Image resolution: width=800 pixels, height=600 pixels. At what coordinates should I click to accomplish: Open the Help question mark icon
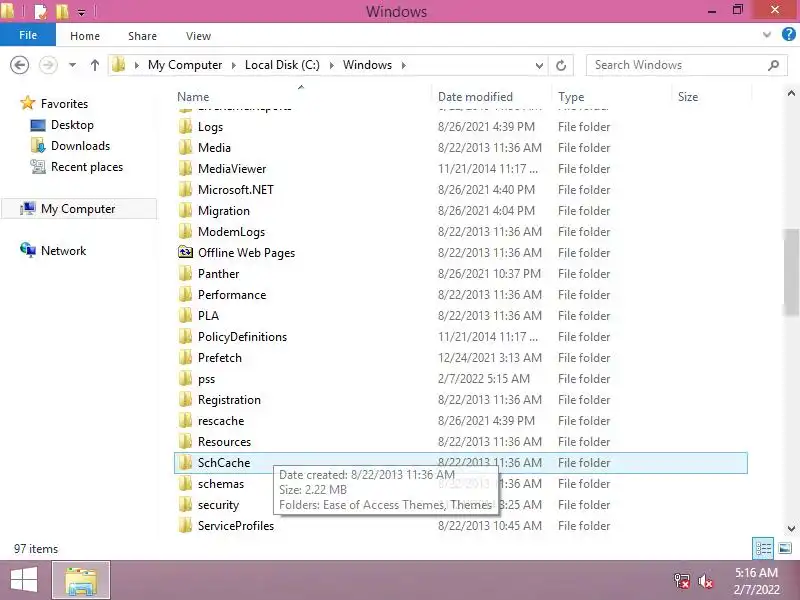click(789, 35)
